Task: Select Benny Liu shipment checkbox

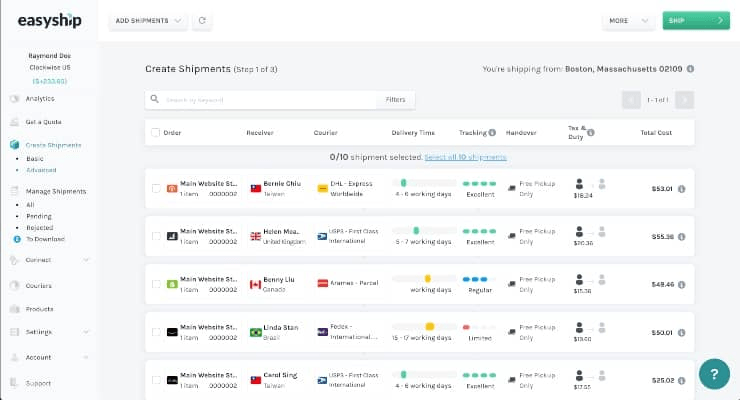Action: click(156, 284)
